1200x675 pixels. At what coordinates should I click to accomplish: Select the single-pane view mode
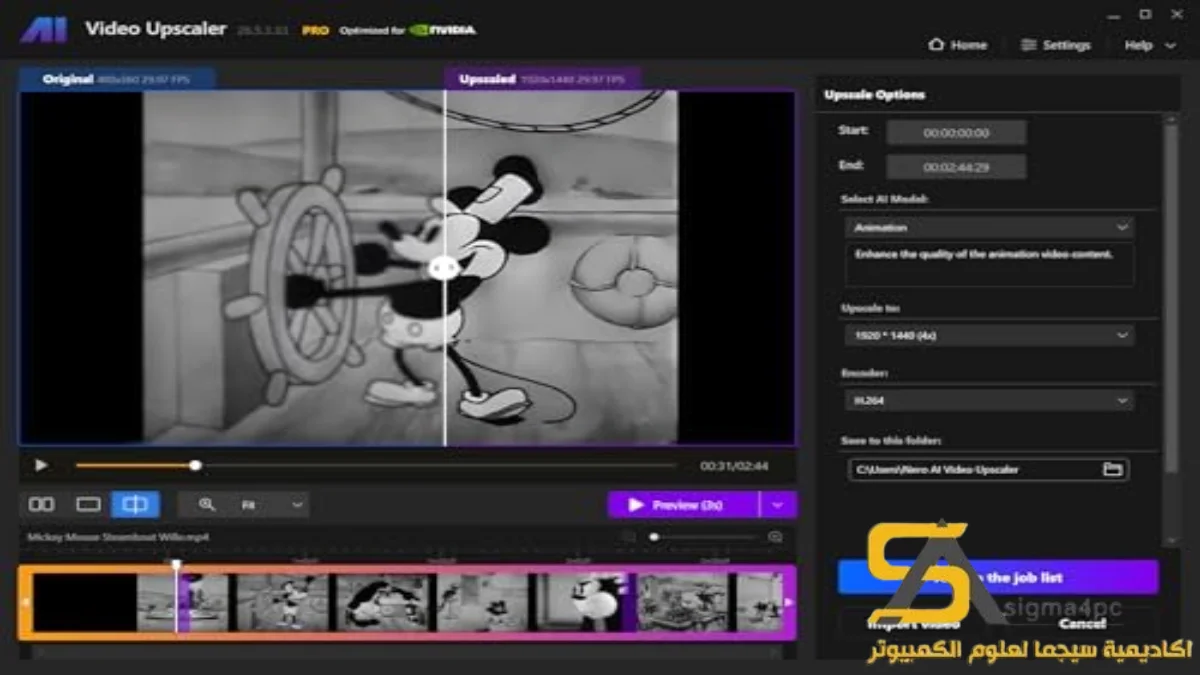[x=89, y=504]
